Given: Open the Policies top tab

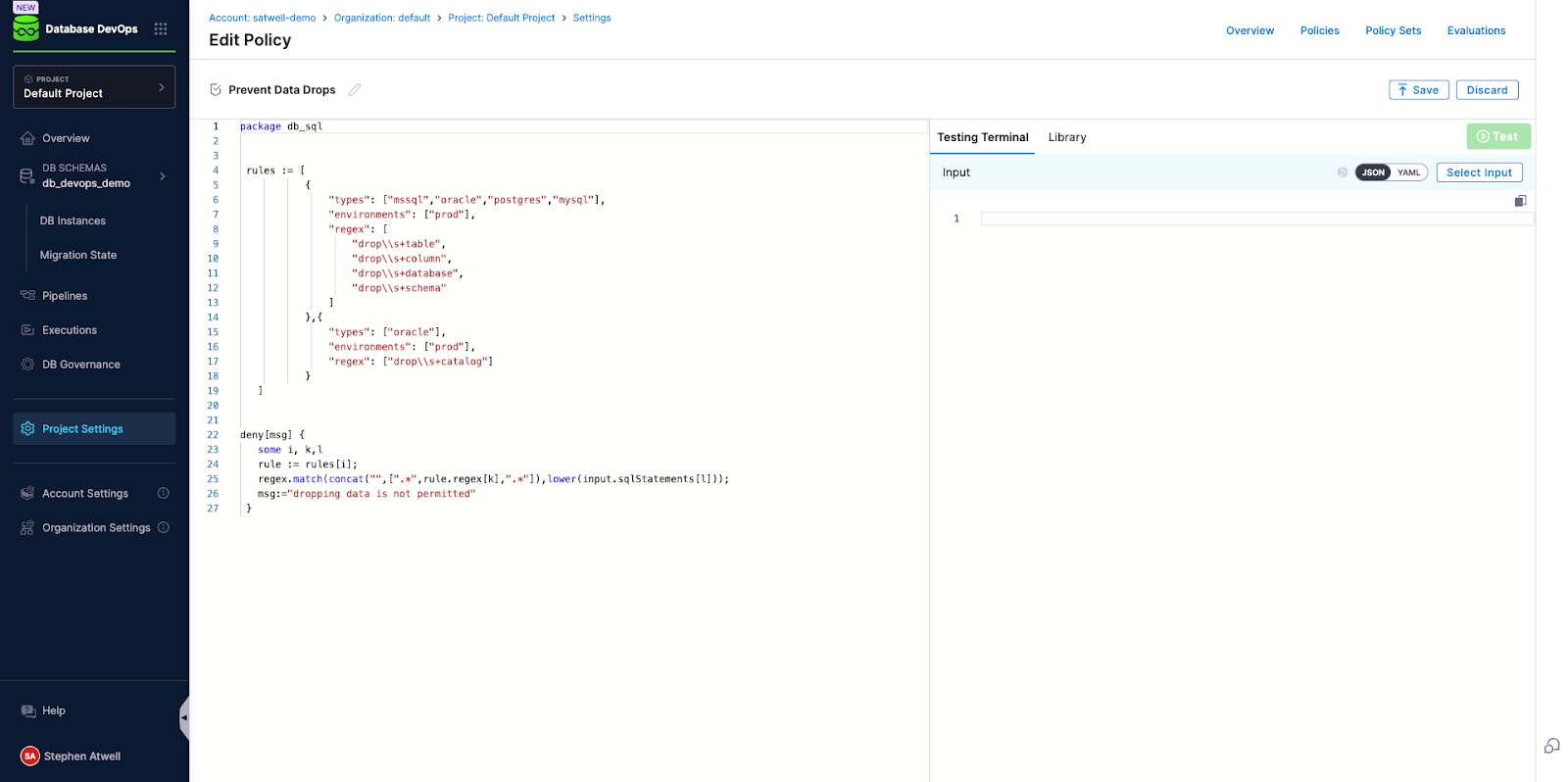Looking at the screenshot, I should 1319,30.
